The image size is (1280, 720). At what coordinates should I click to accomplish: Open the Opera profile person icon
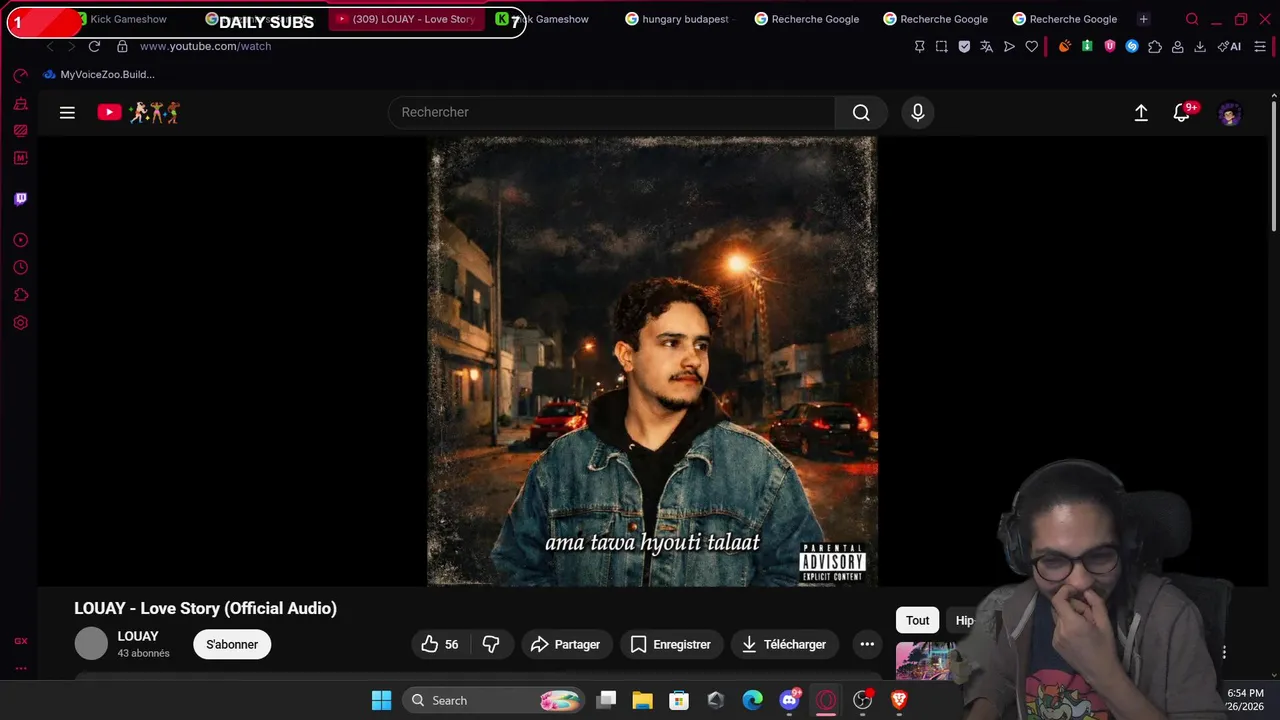pyautogui.click(x=1177, y=46)
